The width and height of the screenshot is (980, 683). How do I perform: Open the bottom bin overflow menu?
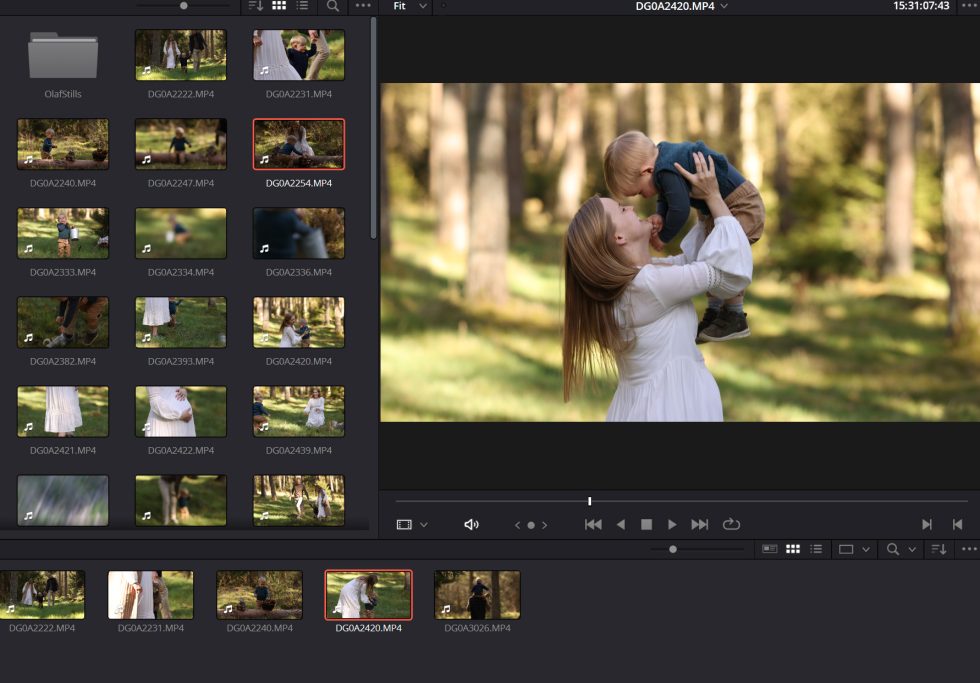(x=968, y=549)
